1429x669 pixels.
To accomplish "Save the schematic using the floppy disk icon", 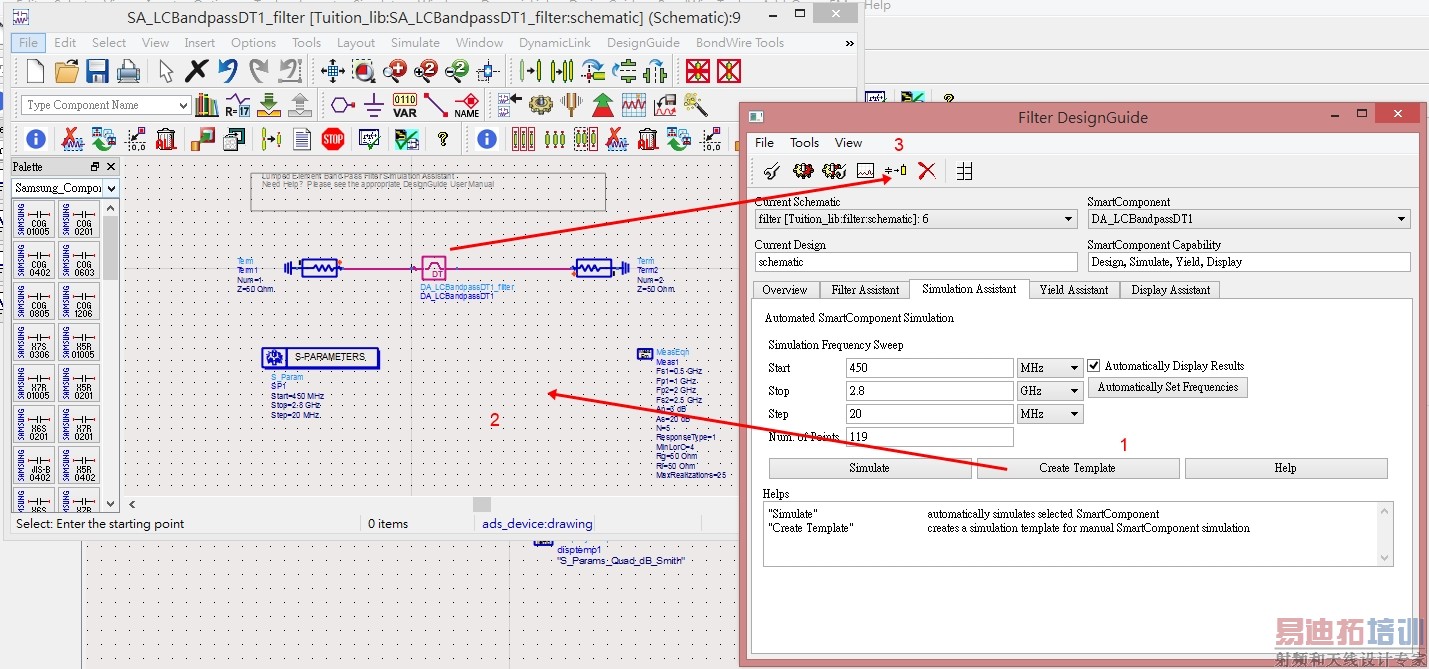I will click(97, 71).
